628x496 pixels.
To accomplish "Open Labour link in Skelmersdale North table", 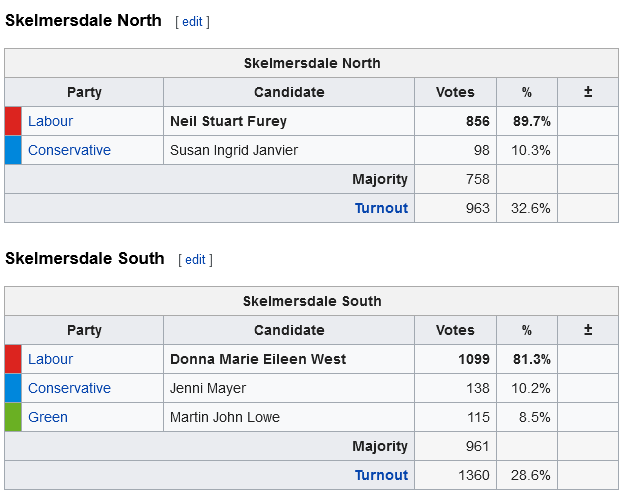I will coord(50,121).
